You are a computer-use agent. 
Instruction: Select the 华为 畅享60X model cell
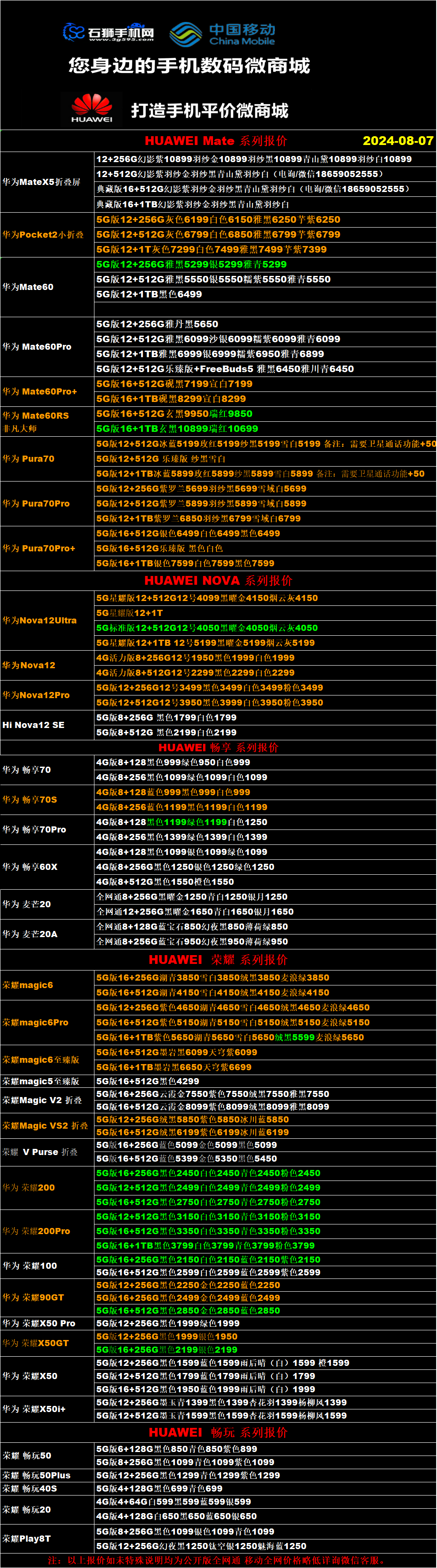[x=47, y=867]
